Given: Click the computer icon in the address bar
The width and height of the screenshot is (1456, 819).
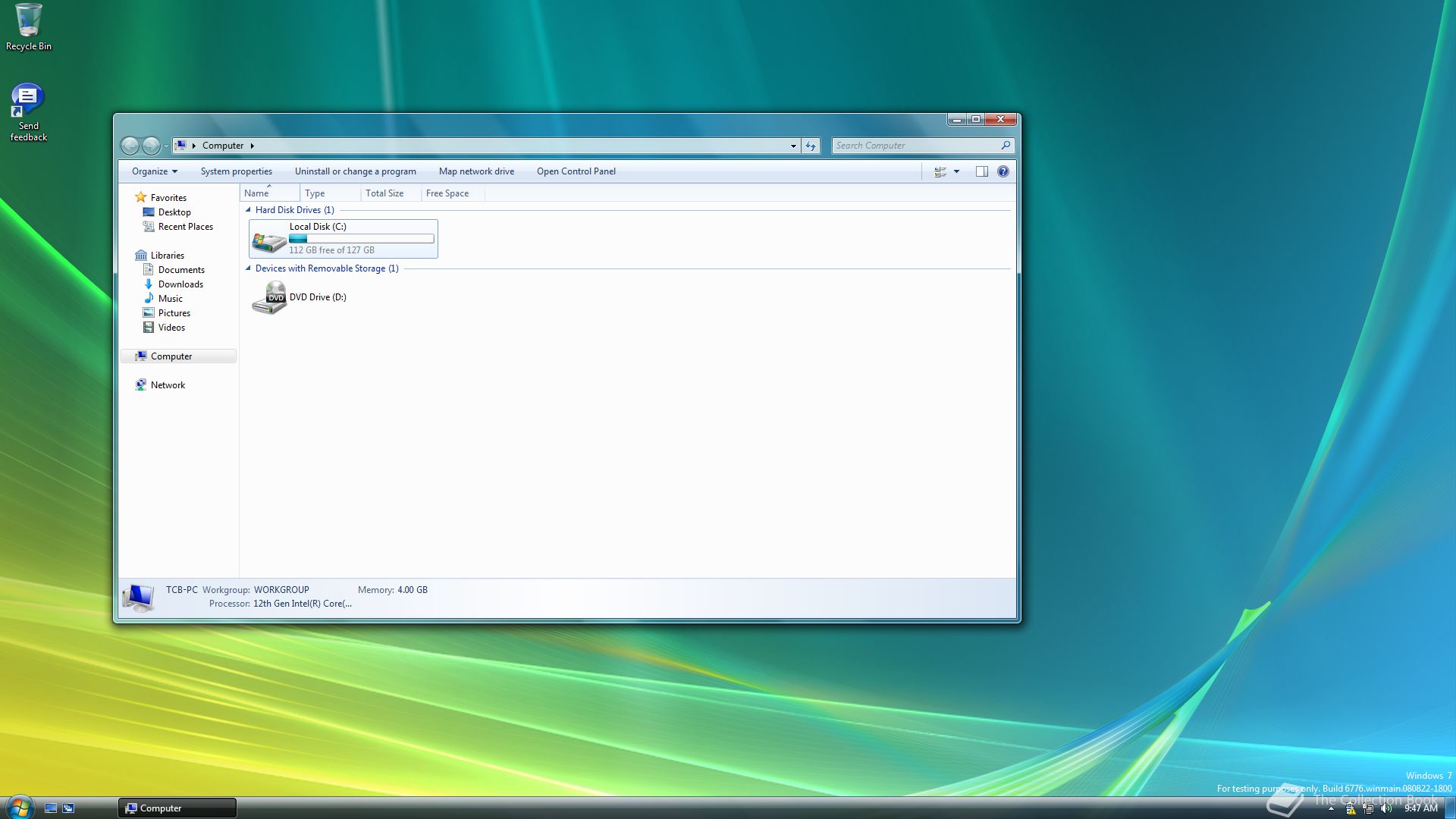Looking at the screenshot, I should pos(180,146).
